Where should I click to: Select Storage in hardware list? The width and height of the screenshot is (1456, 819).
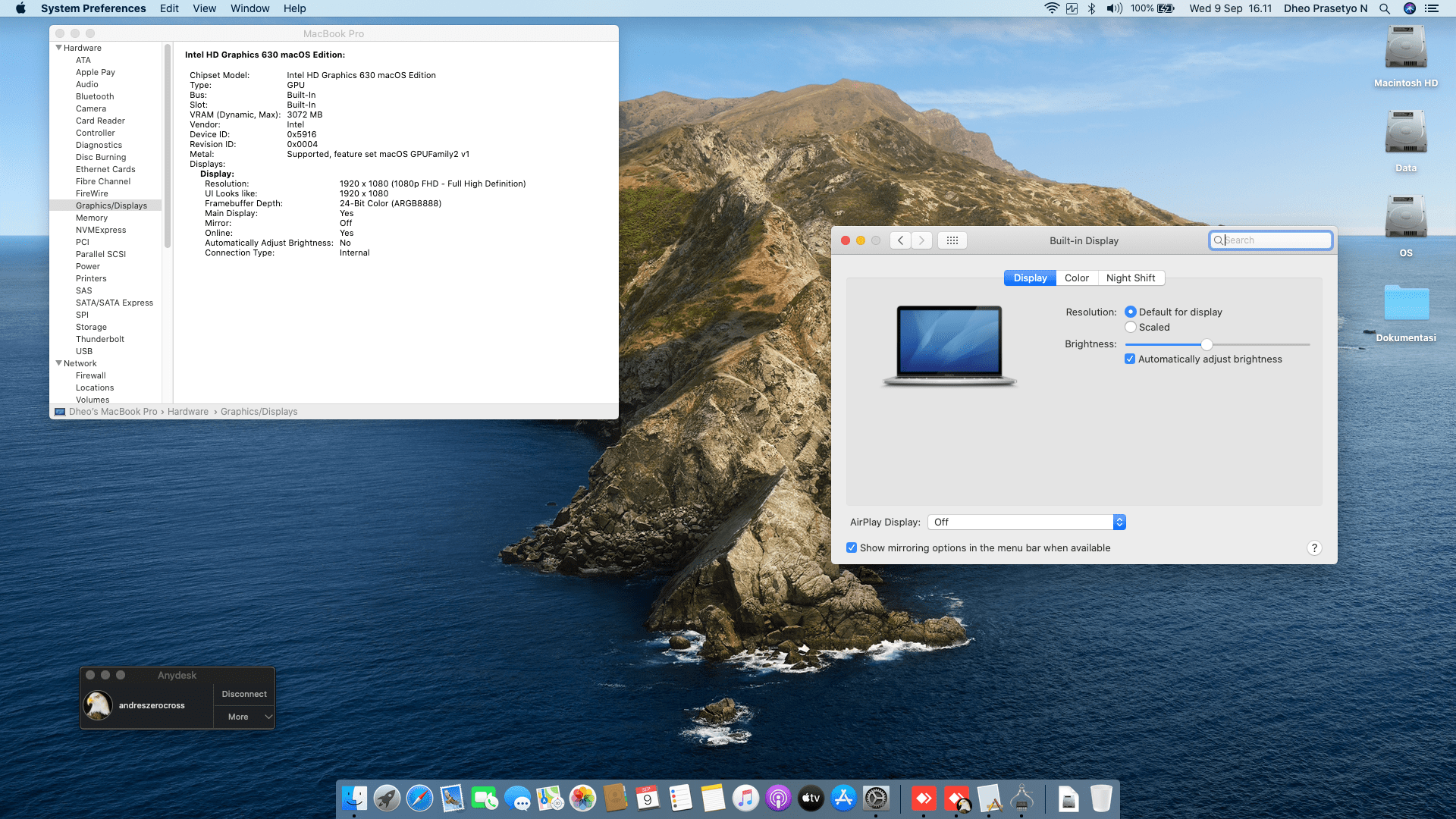pos(91,327)
